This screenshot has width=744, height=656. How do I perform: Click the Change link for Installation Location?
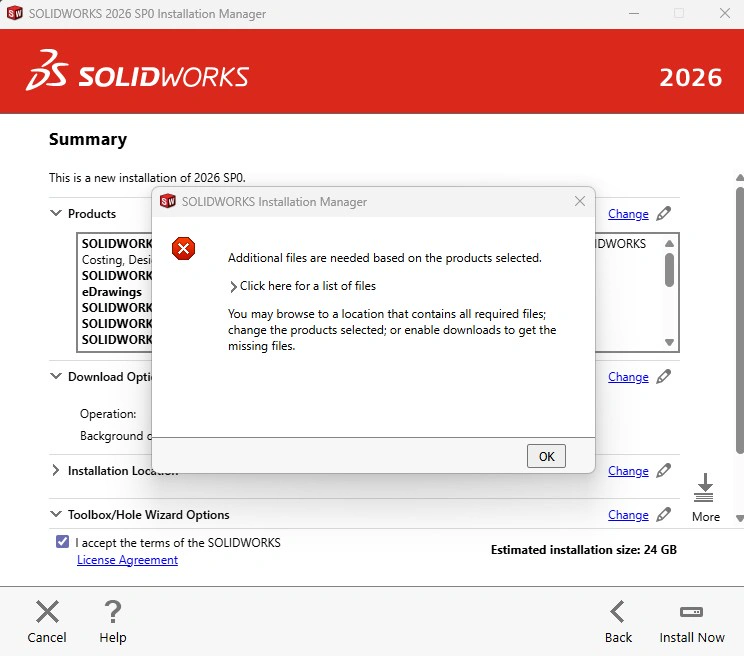tap(628, 471)
